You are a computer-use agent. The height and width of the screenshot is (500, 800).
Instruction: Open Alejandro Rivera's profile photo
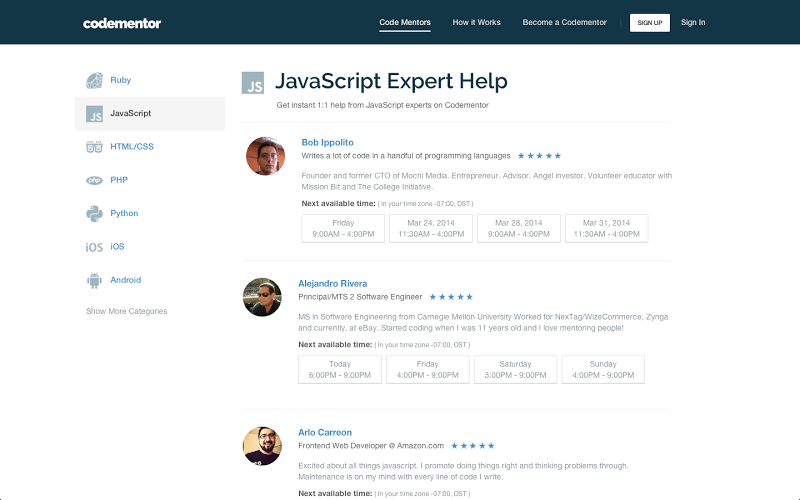click(x=262, y=297)
